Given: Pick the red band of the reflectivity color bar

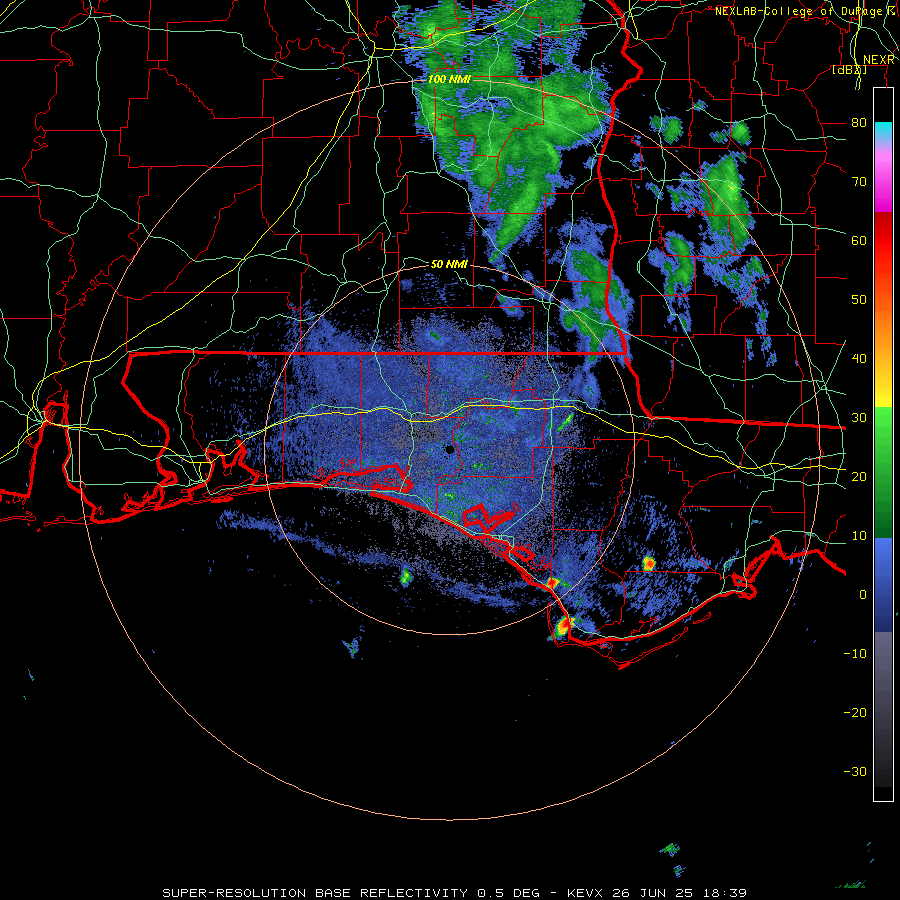Looking at the screenshot, I should point(883,241).
